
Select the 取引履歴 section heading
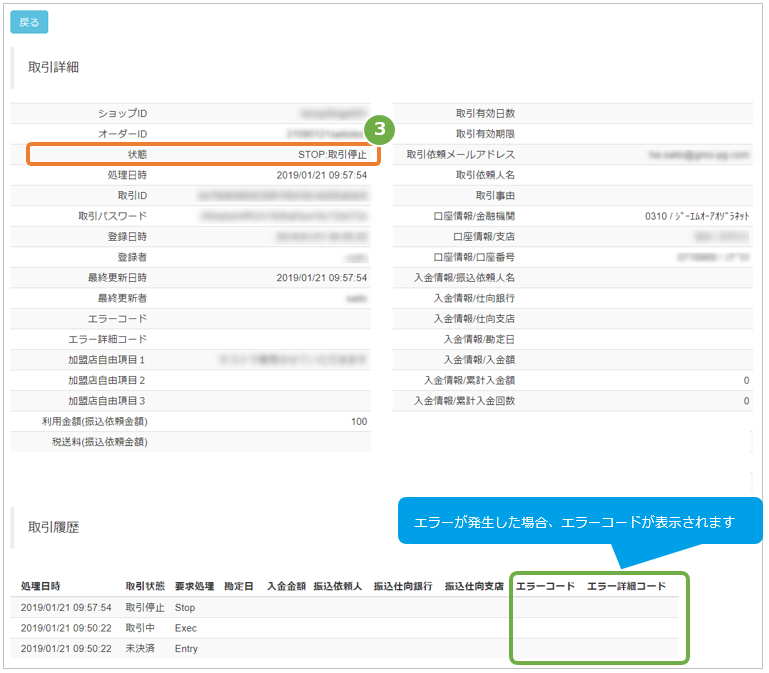pyautogui.click(x=53, y=527)
